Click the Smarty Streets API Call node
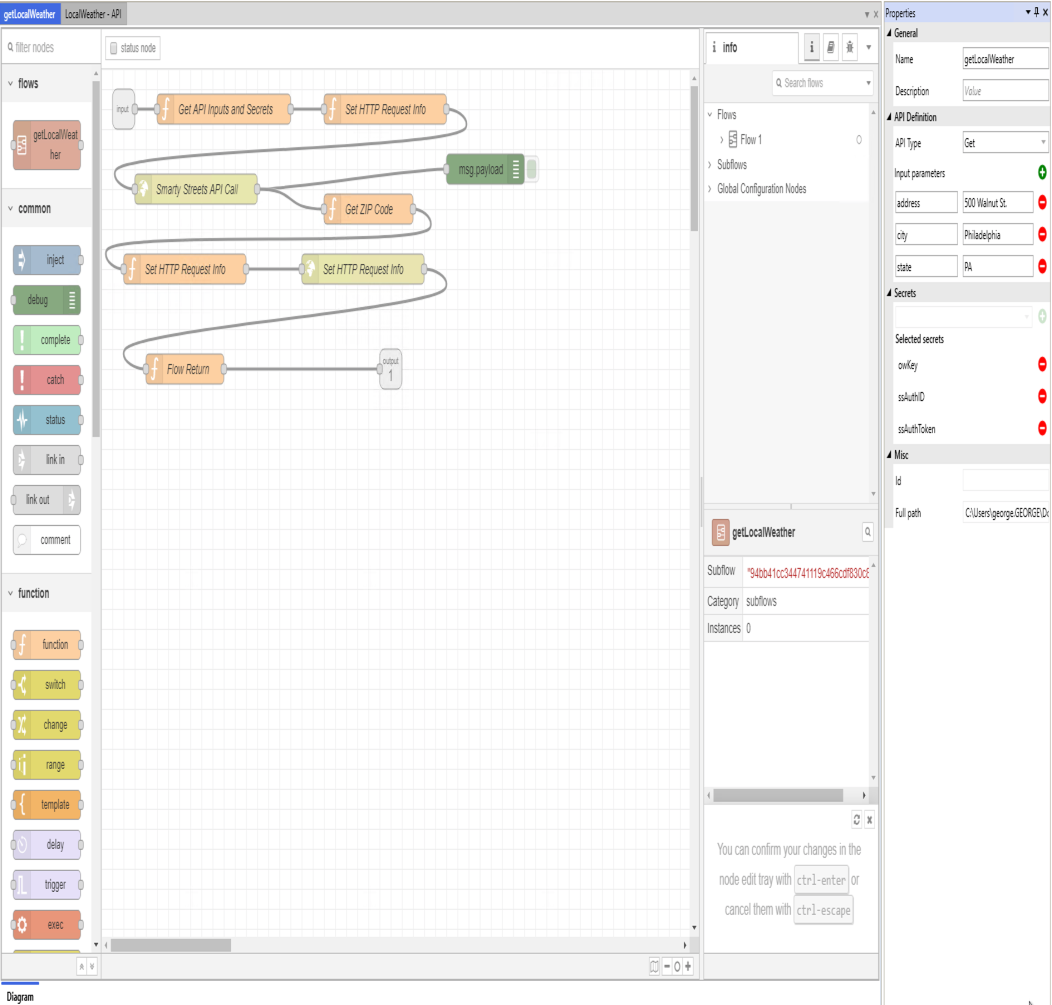This screenshot has width=1052, height=1005. click(196, 190)
